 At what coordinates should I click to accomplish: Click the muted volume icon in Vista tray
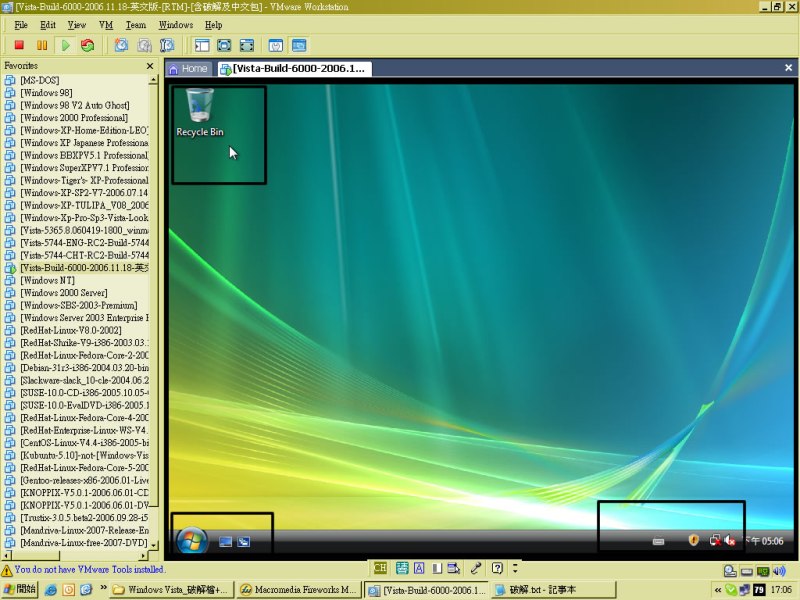tap(730, 540)
